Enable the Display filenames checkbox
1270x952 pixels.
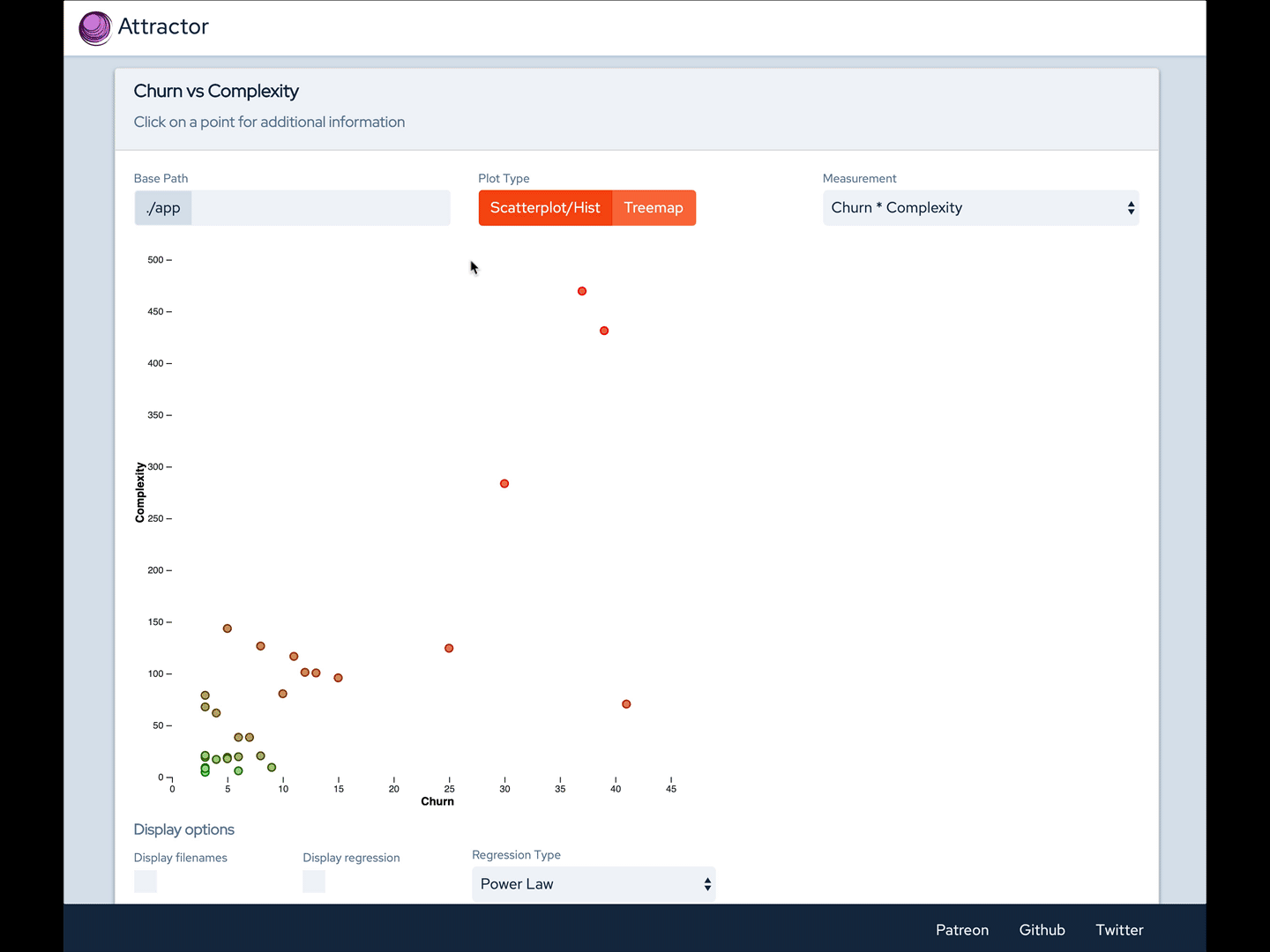point(146,881)
